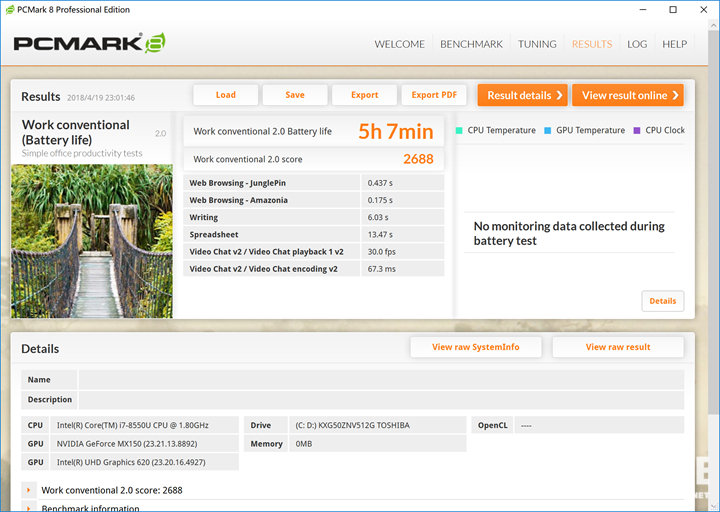This screenshot has width=720, height=512.
Task: Save the benchmark result
Action: (295, 95)
